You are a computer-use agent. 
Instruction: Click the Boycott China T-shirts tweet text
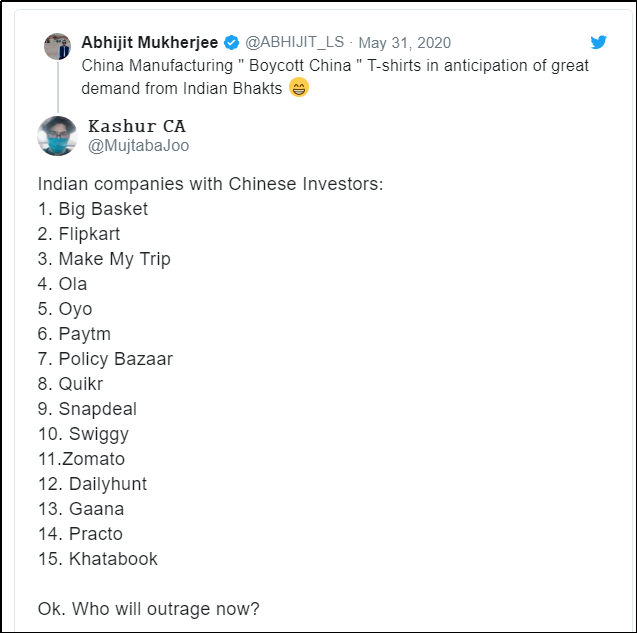[x=335, y=66]
